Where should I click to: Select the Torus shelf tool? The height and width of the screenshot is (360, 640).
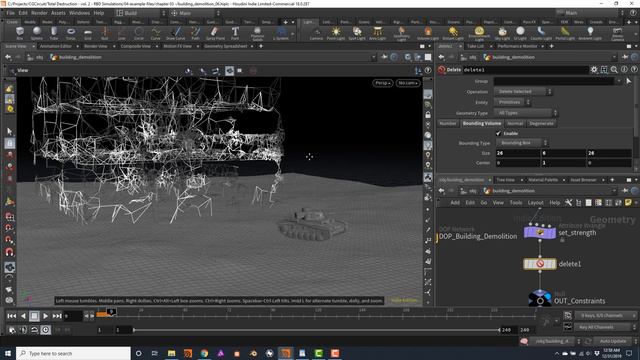click(71, 33)
